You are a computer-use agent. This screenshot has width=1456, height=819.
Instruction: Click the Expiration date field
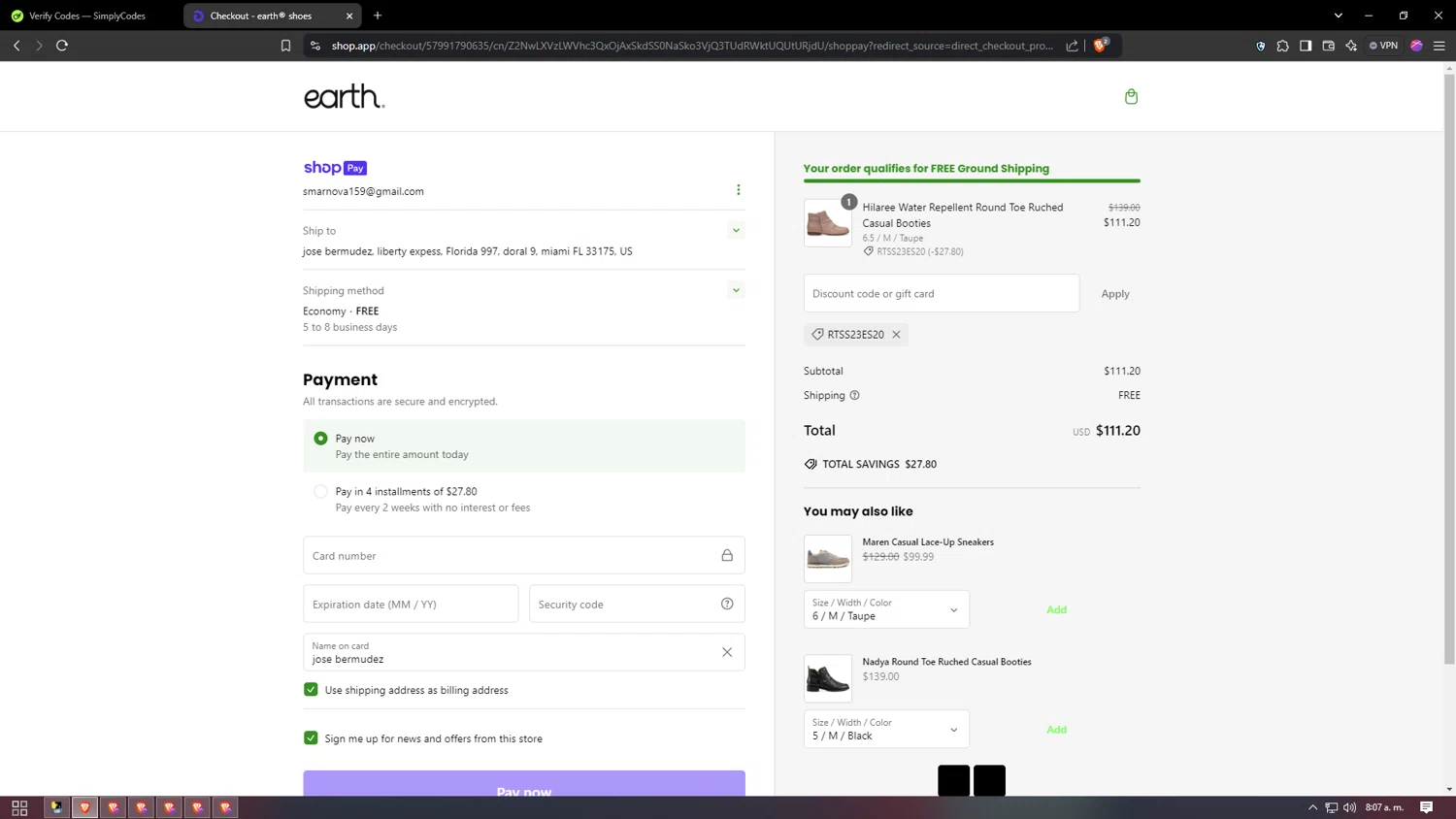tap(411, 604)
